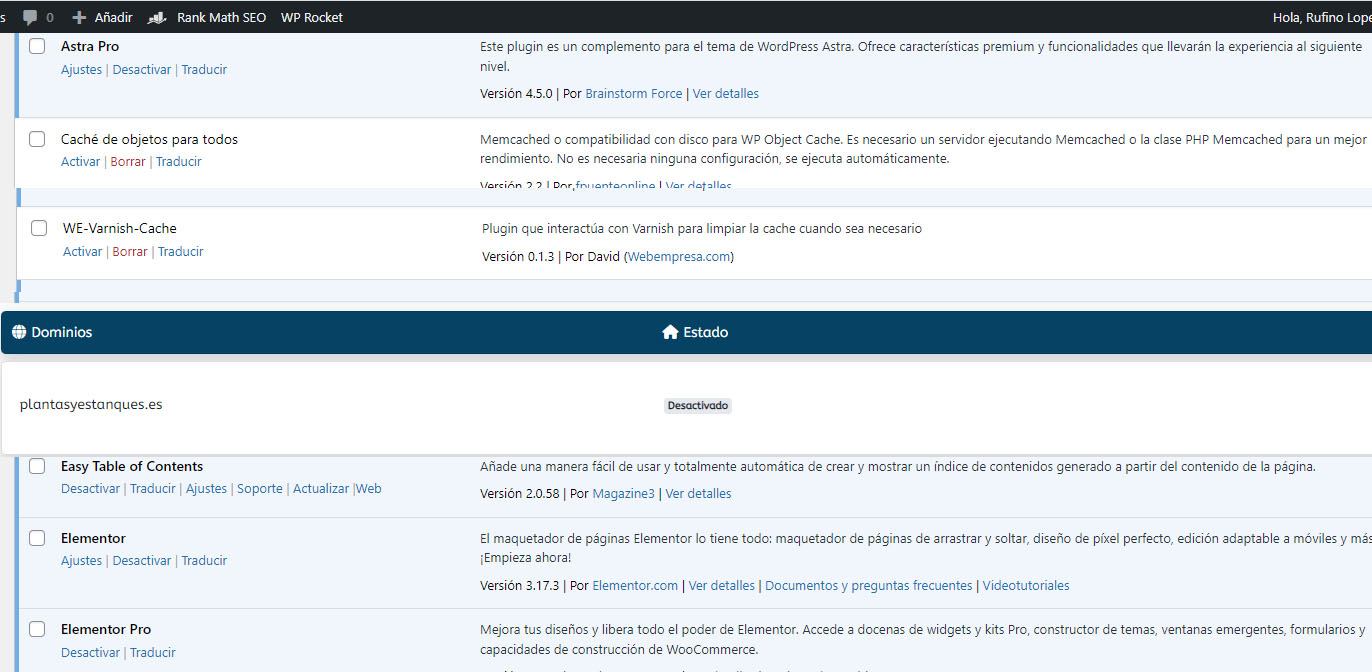View details of Elementor plugin
This screenshot has width=1372, height=672.
click(x=722, y=586)
